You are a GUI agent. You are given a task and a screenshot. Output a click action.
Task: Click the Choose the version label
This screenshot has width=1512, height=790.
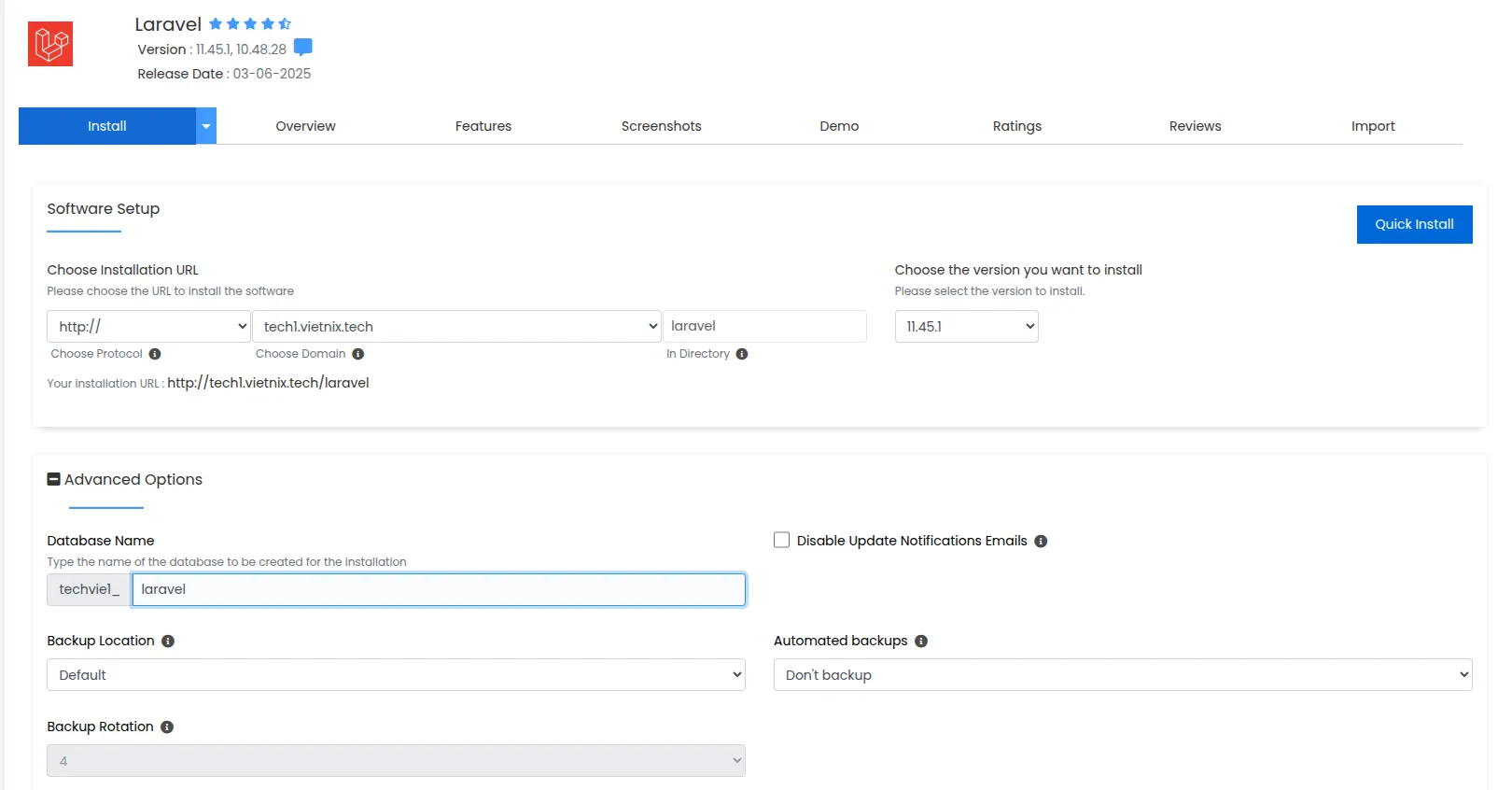[x=1018, y=270]
